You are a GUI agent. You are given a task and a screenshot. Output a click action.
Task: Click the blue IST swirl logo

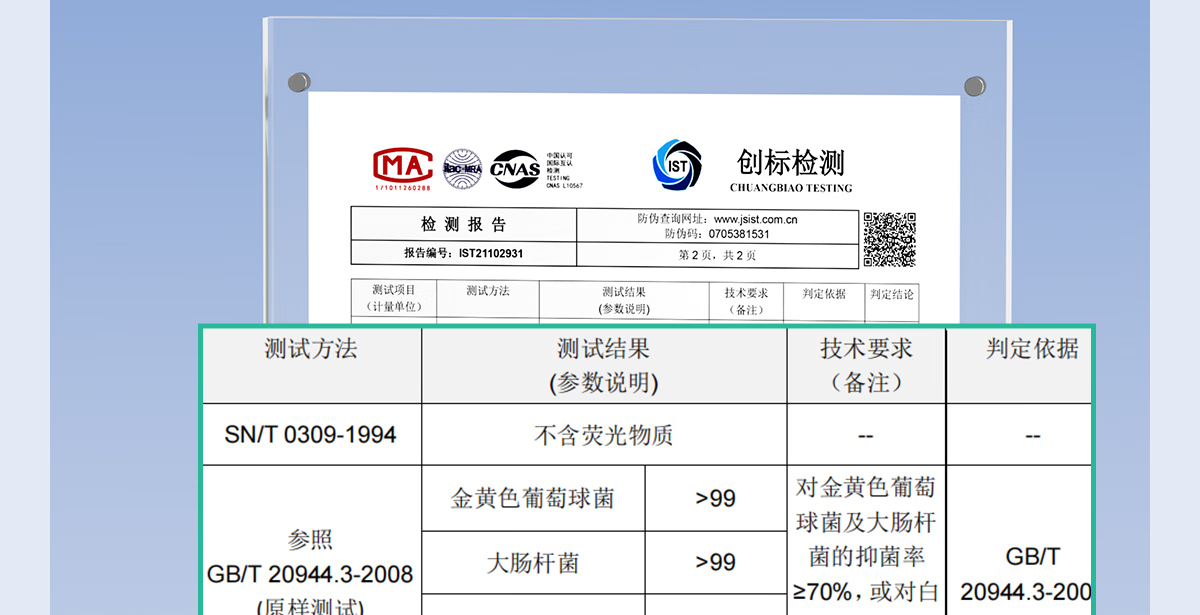pos(677,165)
